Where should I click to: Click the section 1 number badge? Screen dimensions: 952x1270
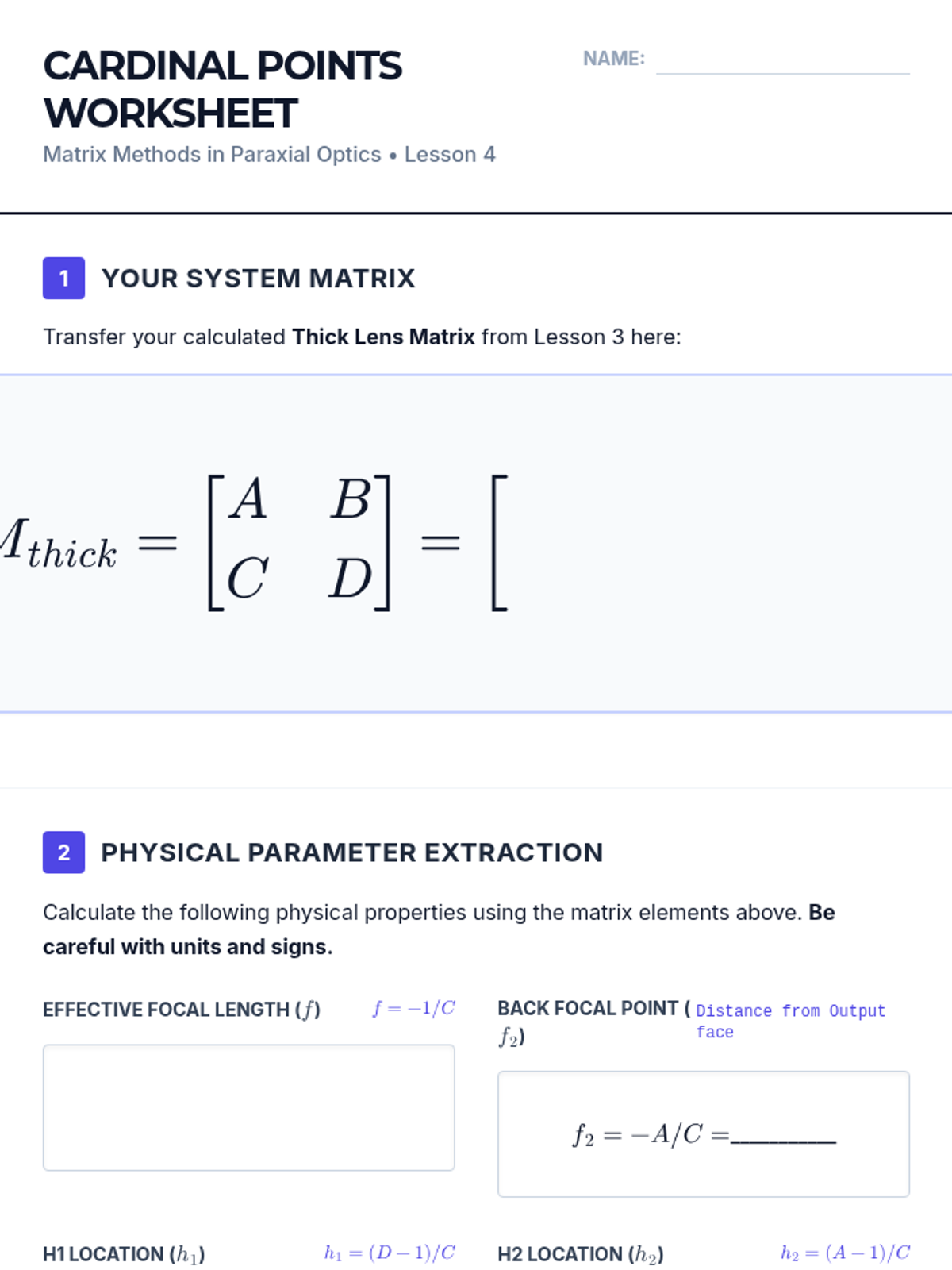(x=63, y=279)
